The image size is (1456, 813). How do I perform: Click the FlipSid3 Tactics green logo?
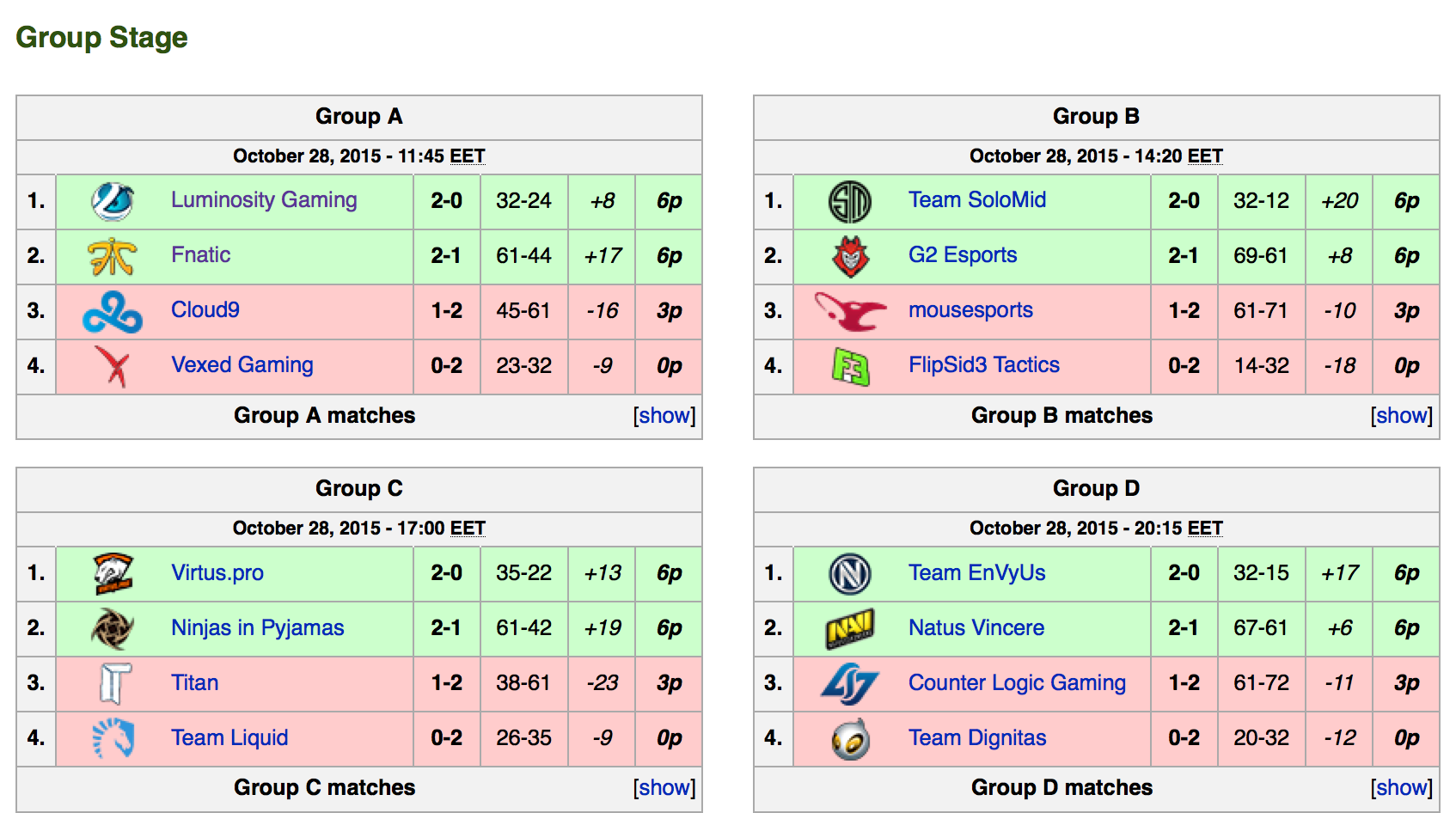pyautogui.click(x=850, y=366)
